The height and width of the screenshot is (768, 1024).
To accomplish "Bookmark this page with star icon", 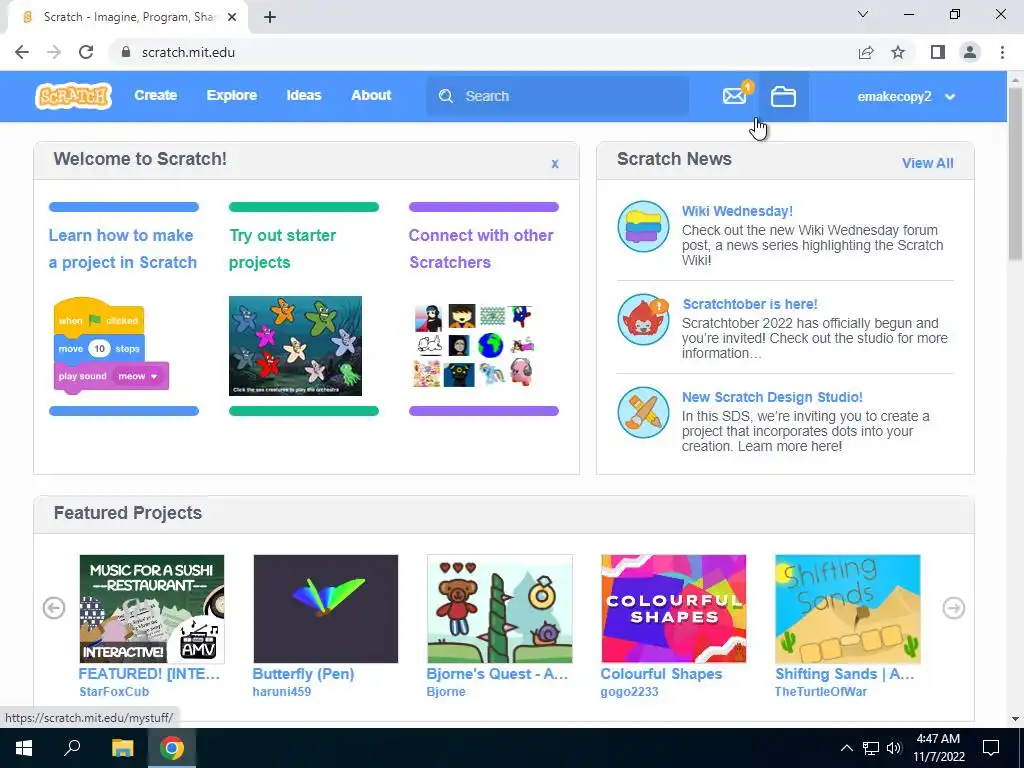I will pos(898,52).
